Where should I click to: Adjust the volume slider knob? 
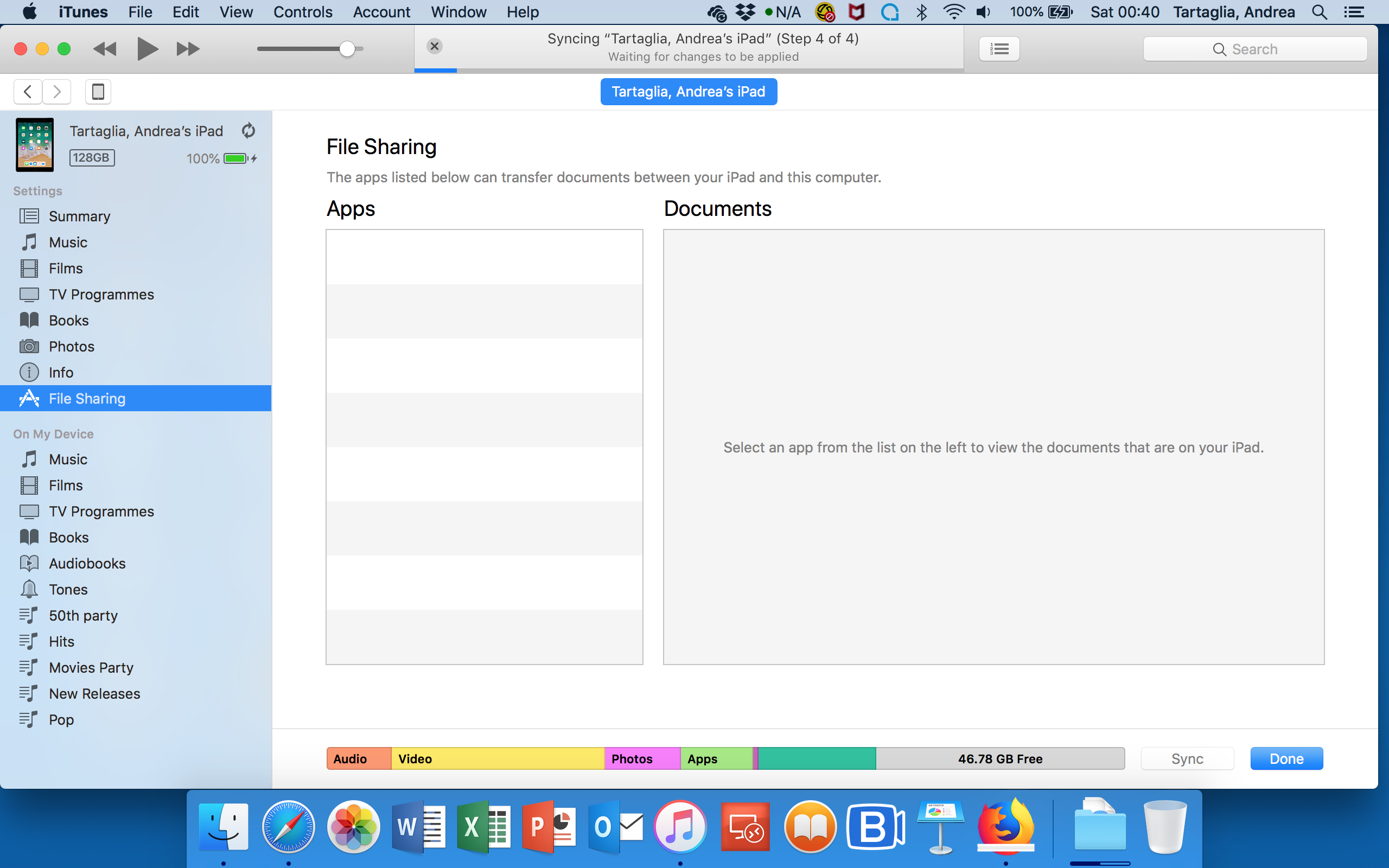tap(347, 49)
